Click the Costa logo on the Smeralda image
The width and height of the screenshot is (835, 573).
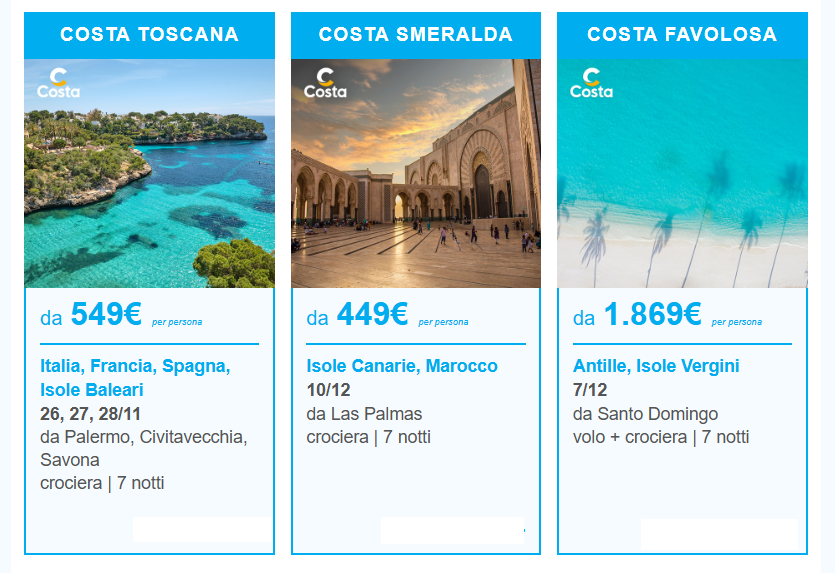tap(325, 83)
